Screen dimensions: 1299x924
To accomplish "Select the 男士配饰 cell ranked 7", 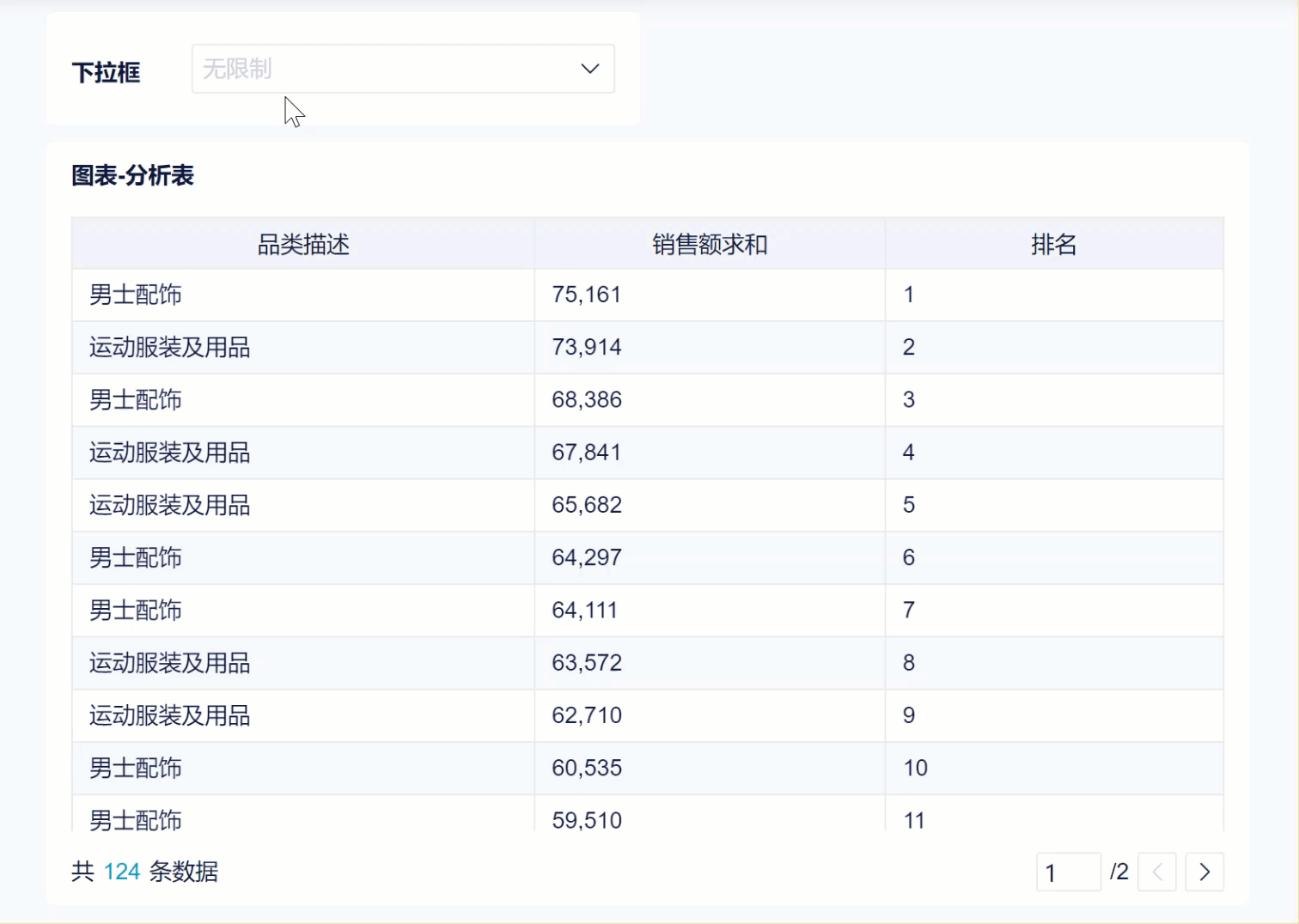I will tap(136, 611).
